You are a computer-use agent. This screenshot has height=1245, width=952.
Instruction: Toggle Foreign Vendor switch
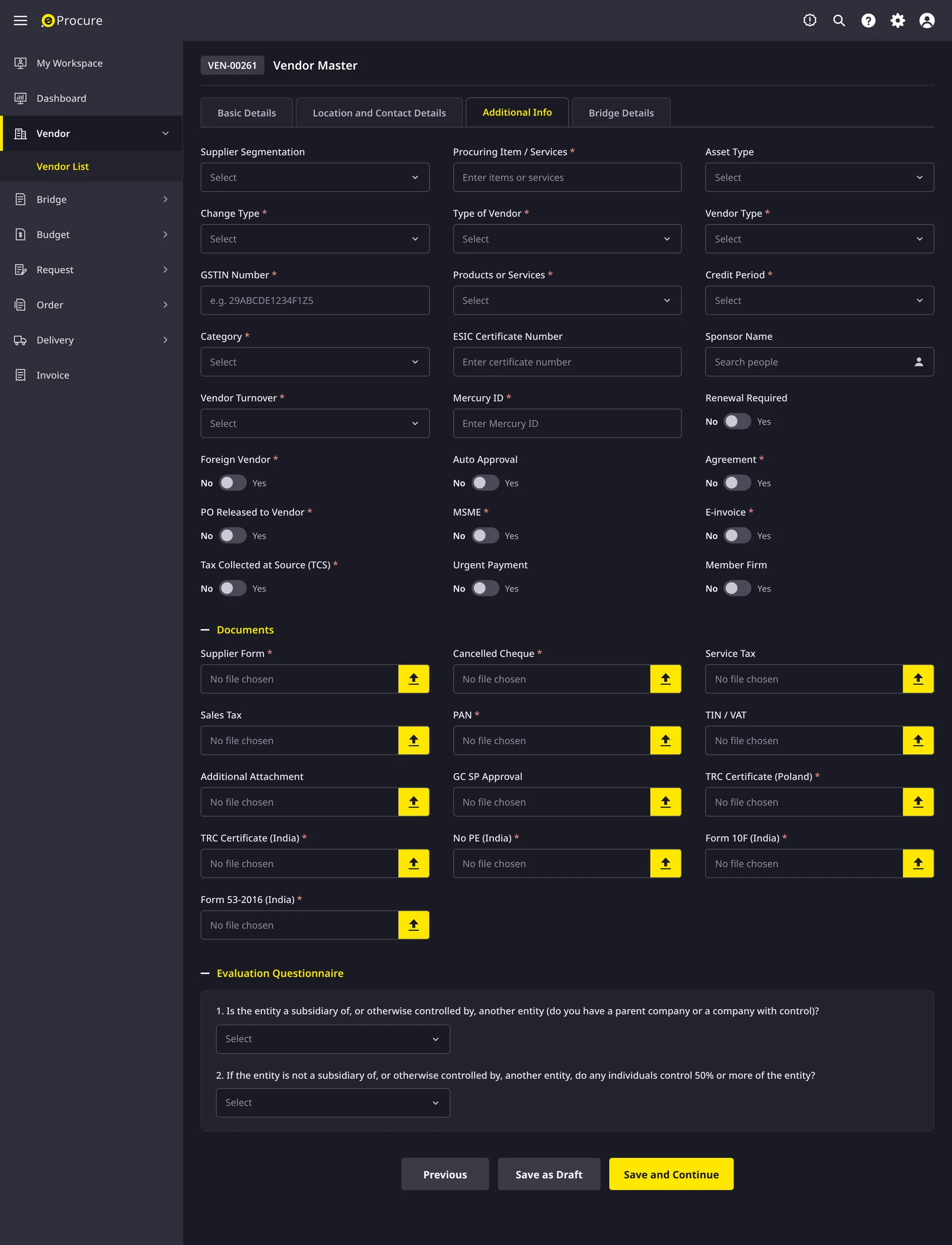(x=232, y=483)
